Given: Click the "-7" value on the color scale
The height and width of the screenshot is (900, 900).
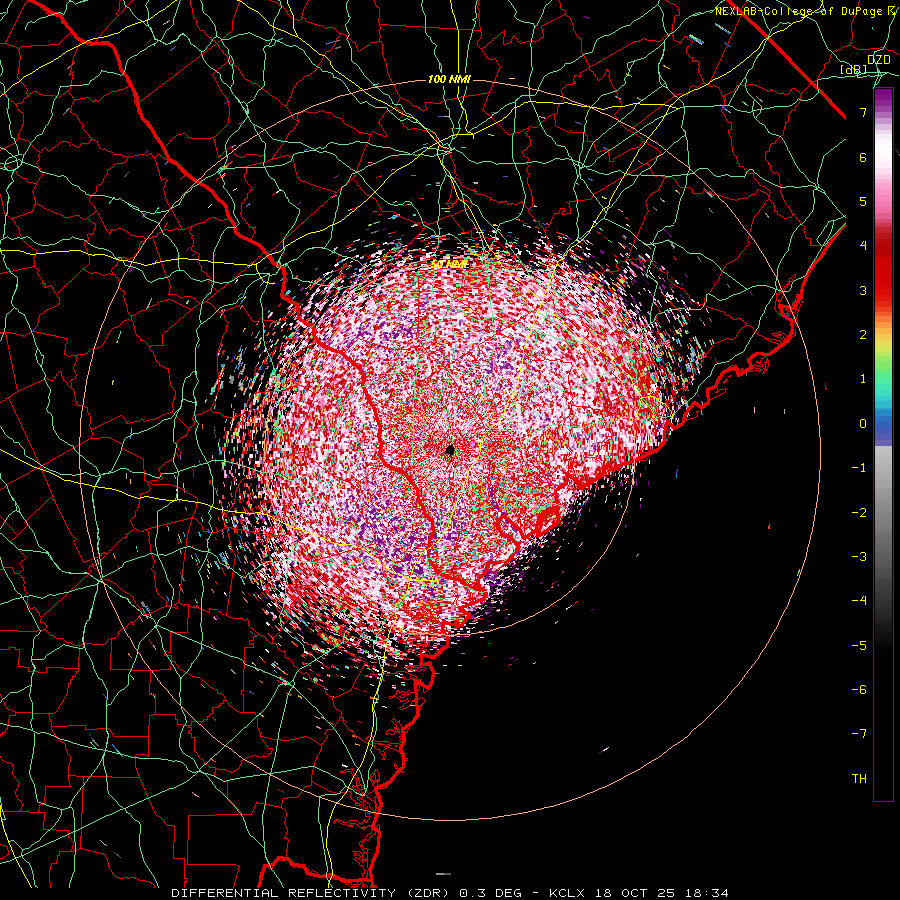Looking at the screenshot, I should 859,734.
